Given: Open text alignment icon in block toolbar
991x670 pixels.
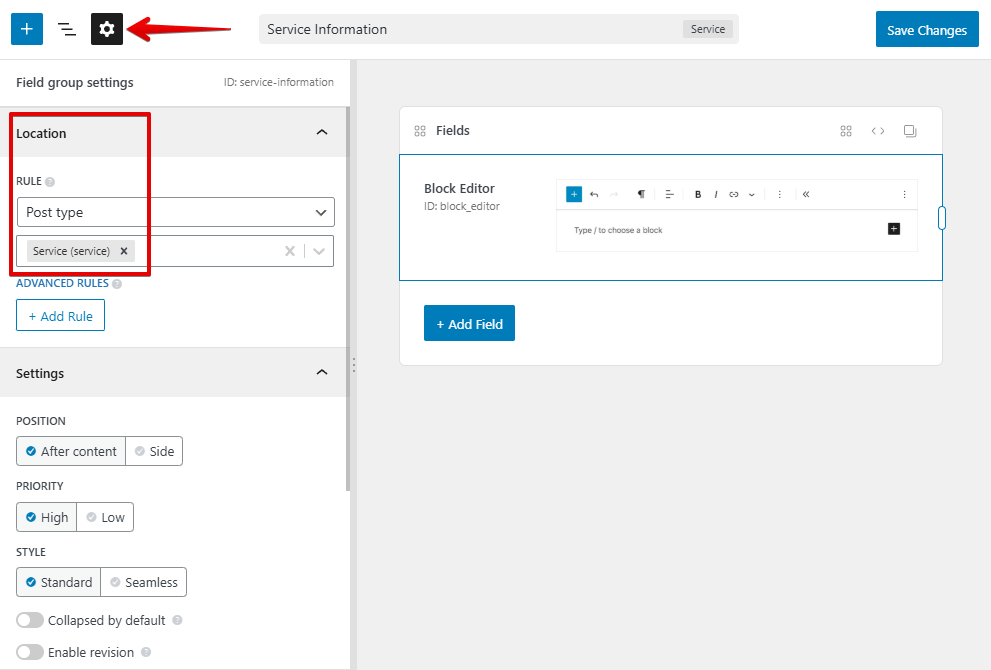Looking at the screenshot, I should pos(669,194).
